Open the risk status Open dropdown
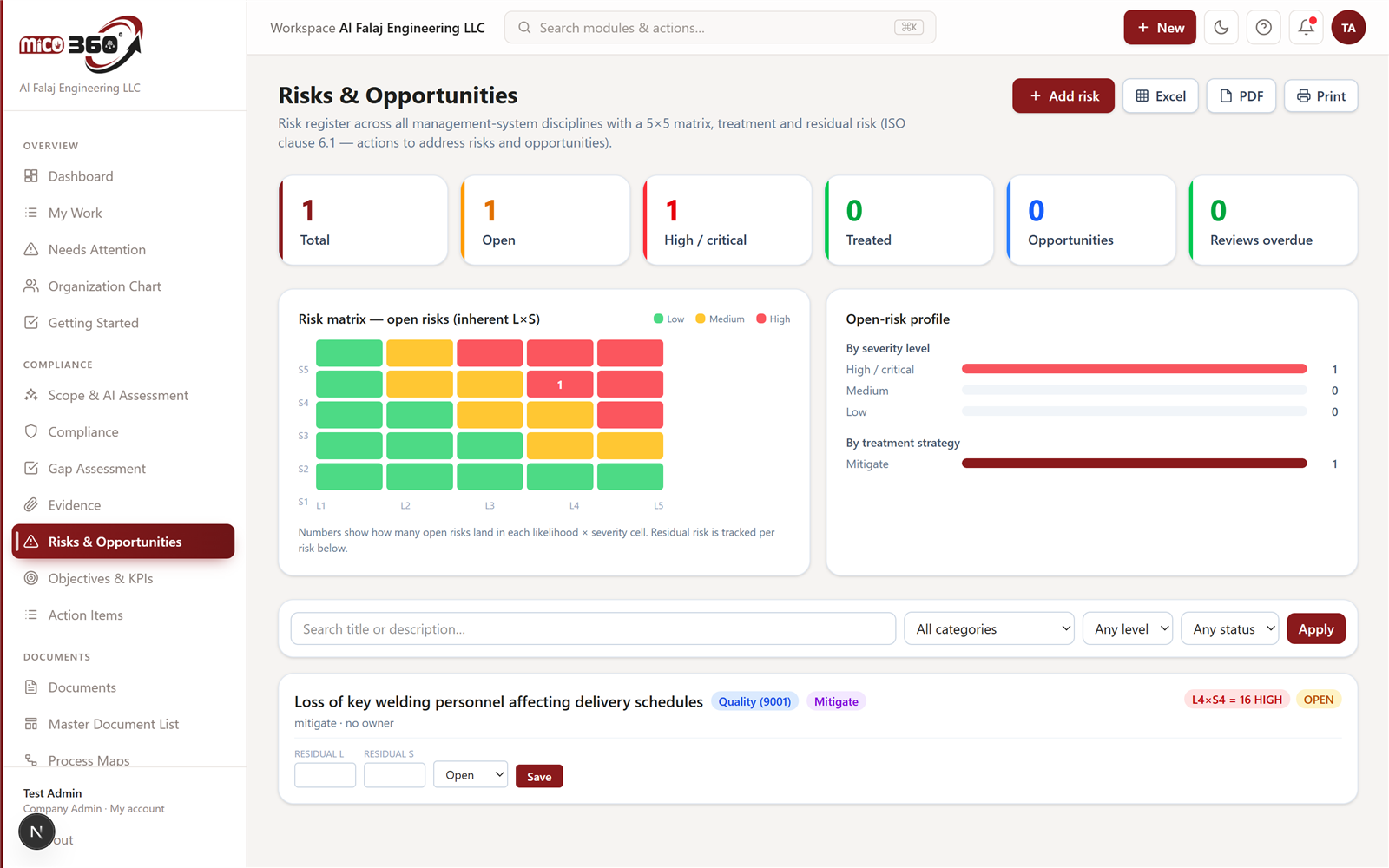Image resolution: width=1389 pixels, height=868 pixels. [471, 775]
